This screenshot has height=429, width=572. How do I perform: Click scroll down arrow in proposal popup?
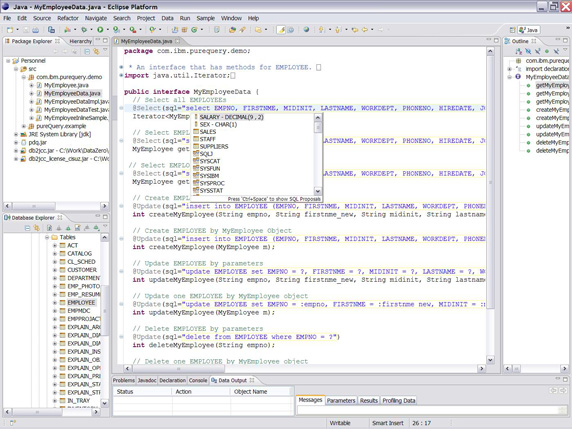pyautogui.click(x=318, y=191)
